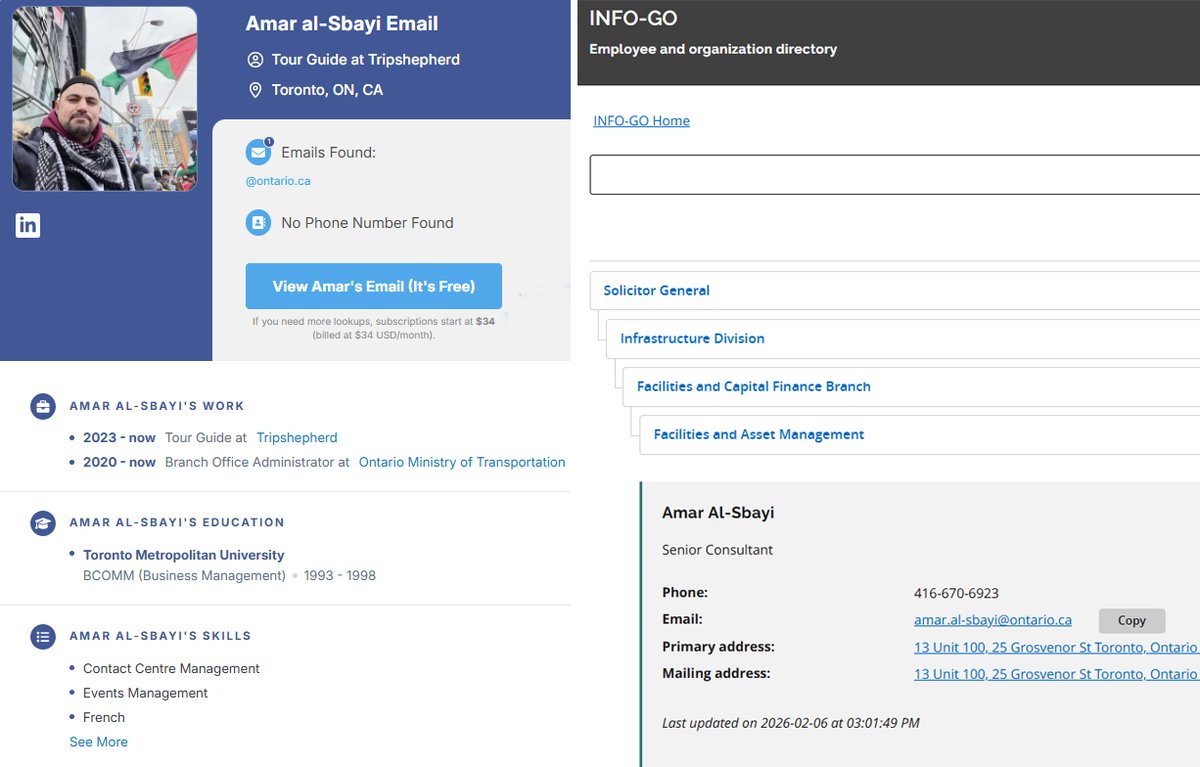
Task: Open the LinkedIn icon under the profile photo
Action: [28, 225]
